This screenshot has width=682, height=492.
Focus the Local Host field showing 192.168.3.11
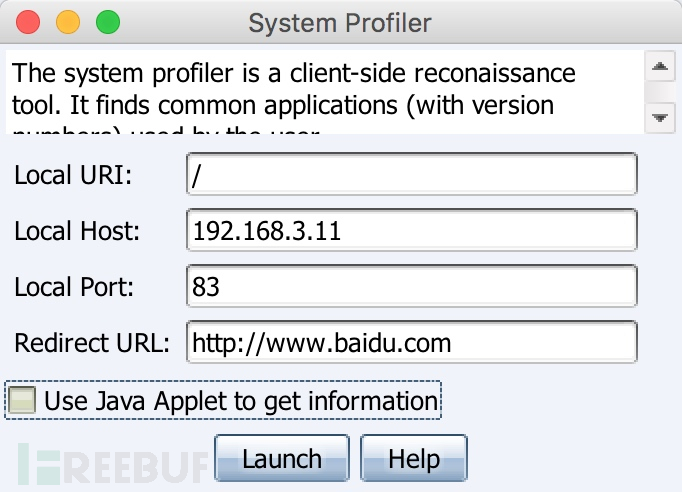click(412, 230)
